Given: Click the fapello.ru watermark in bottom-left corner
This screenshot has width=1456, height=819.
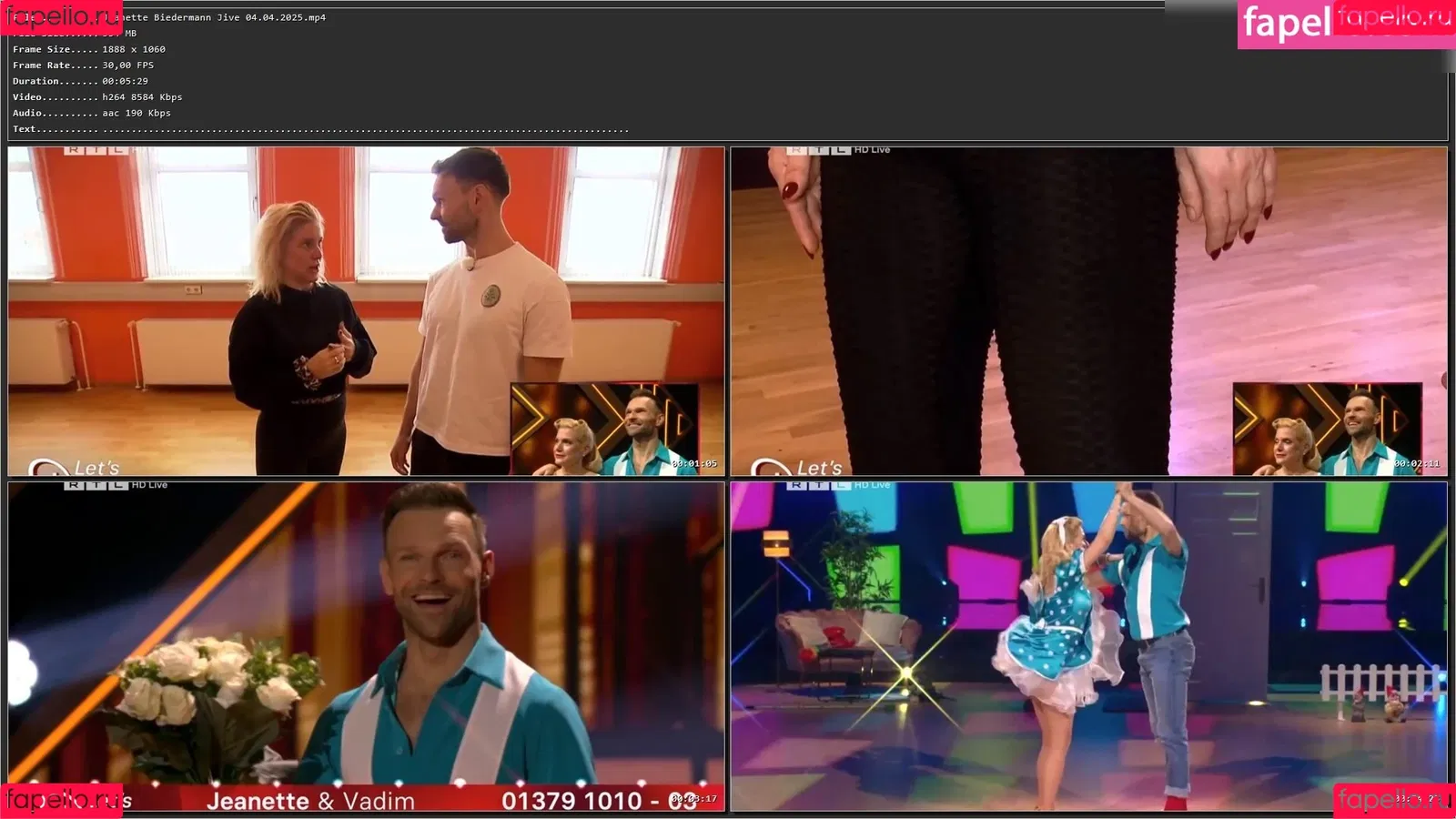Looking at the screenshot, I should (x=60, y=800).
